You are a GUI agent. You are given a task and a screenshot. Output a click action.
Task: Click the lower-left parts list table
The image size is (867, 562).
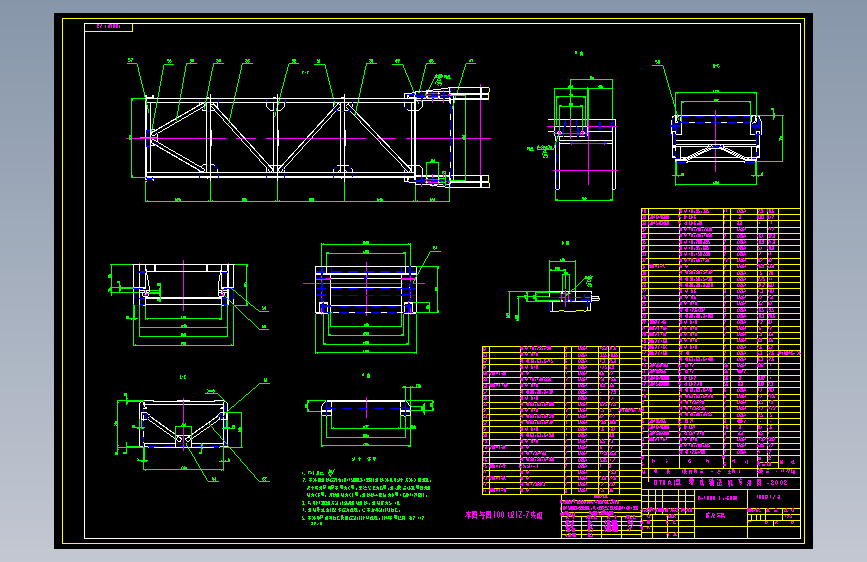pyautogui.click(x=562, y=420)
